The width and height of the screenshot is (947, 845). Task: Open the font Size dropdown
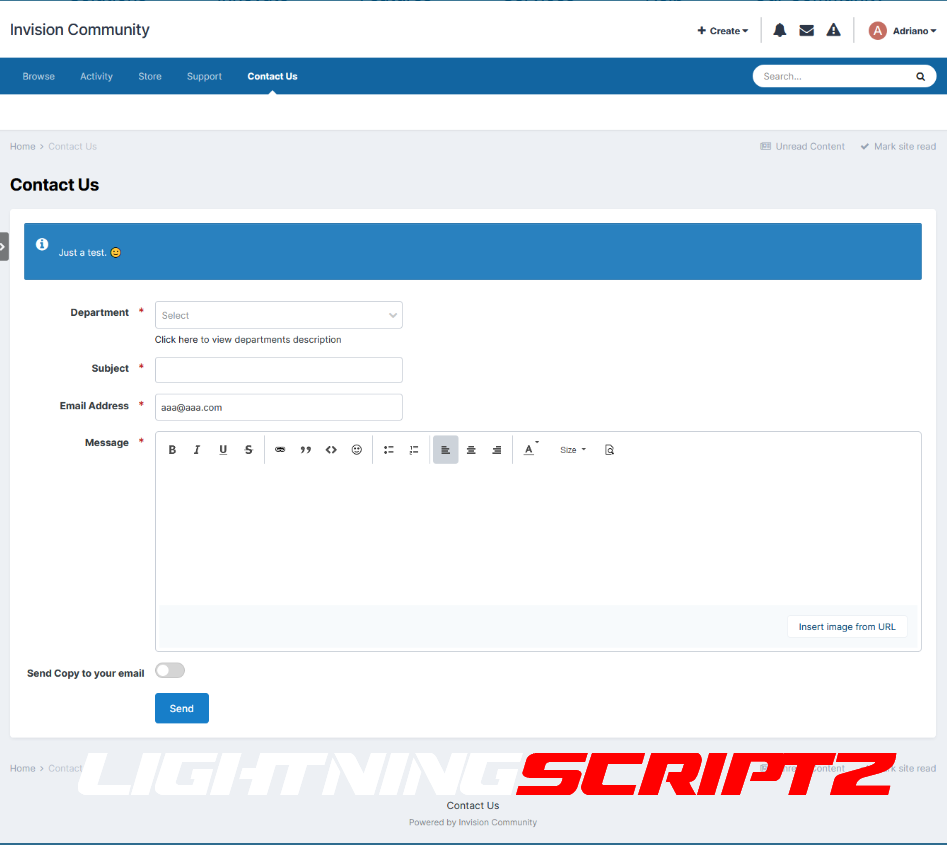(x=573, y=450)
